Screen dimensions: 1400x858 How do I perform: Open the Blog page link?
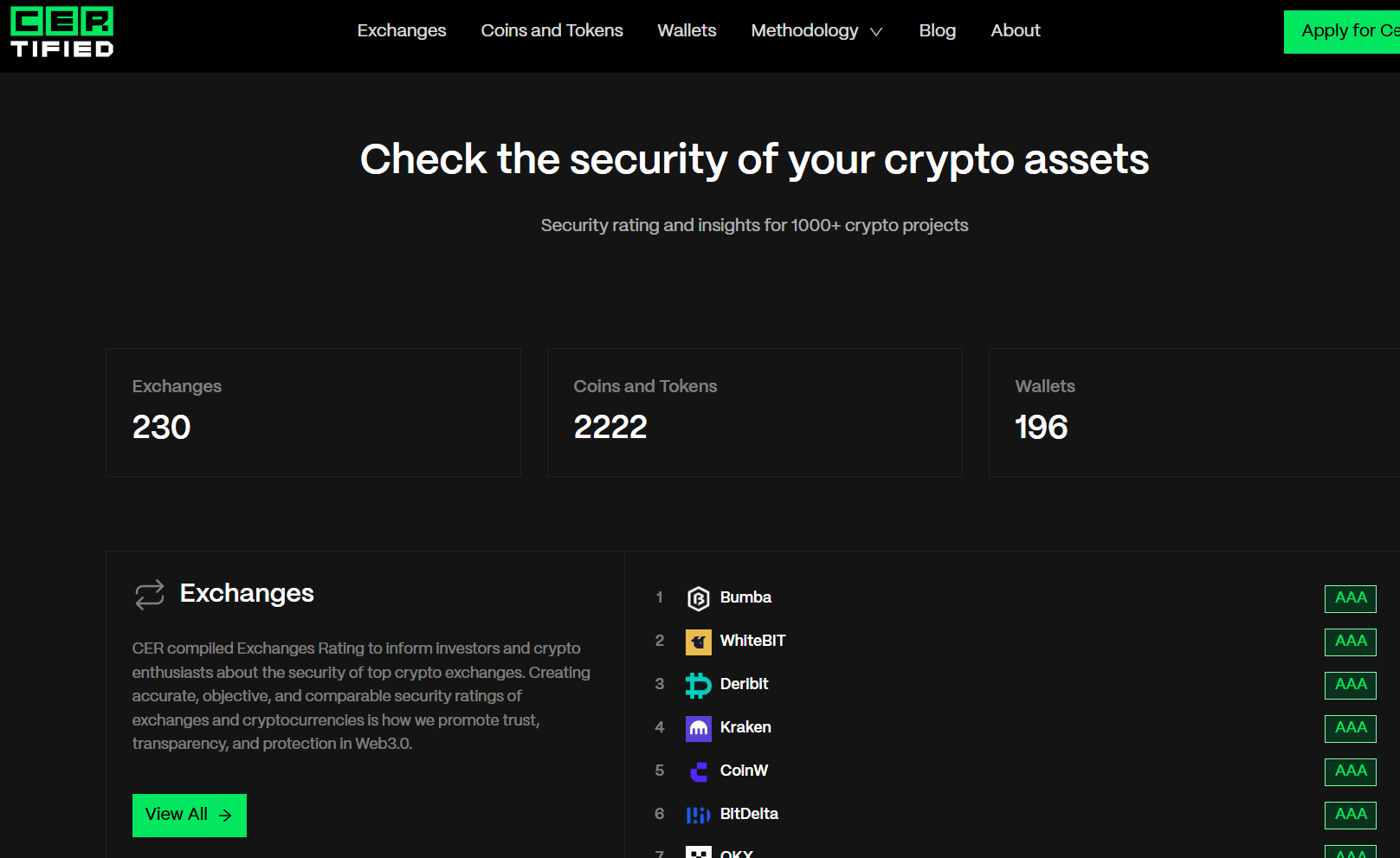pos(937,30)
